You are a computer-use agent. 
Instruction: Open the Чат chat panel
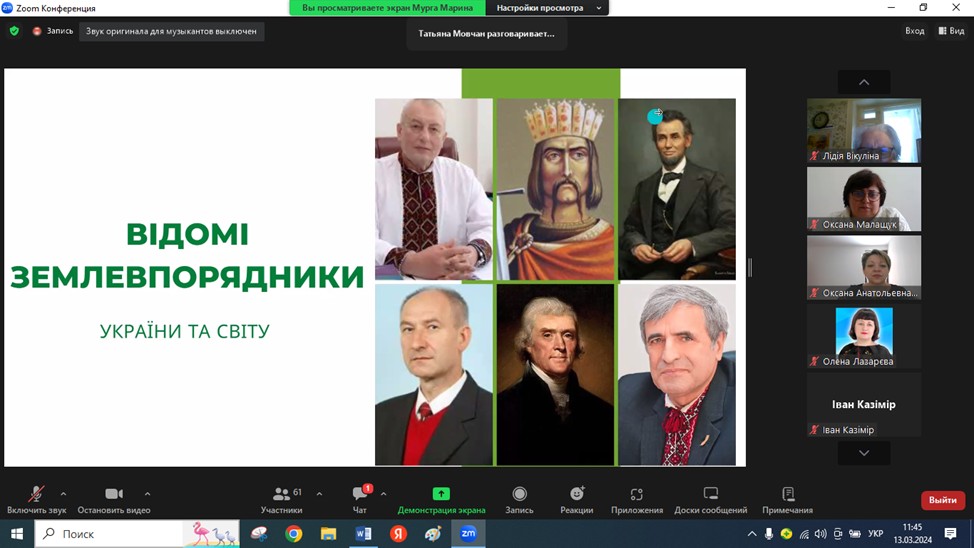(x=360, y=500)
